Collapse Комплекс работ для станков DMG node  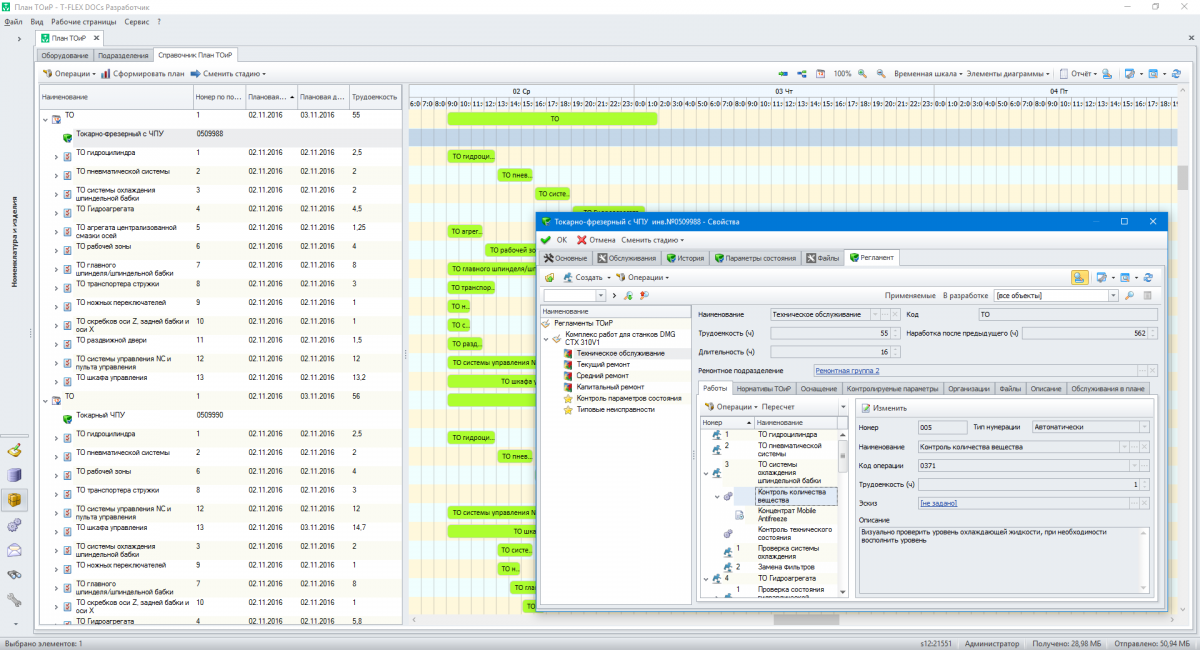pyautogui.click(x=546, y=338)
